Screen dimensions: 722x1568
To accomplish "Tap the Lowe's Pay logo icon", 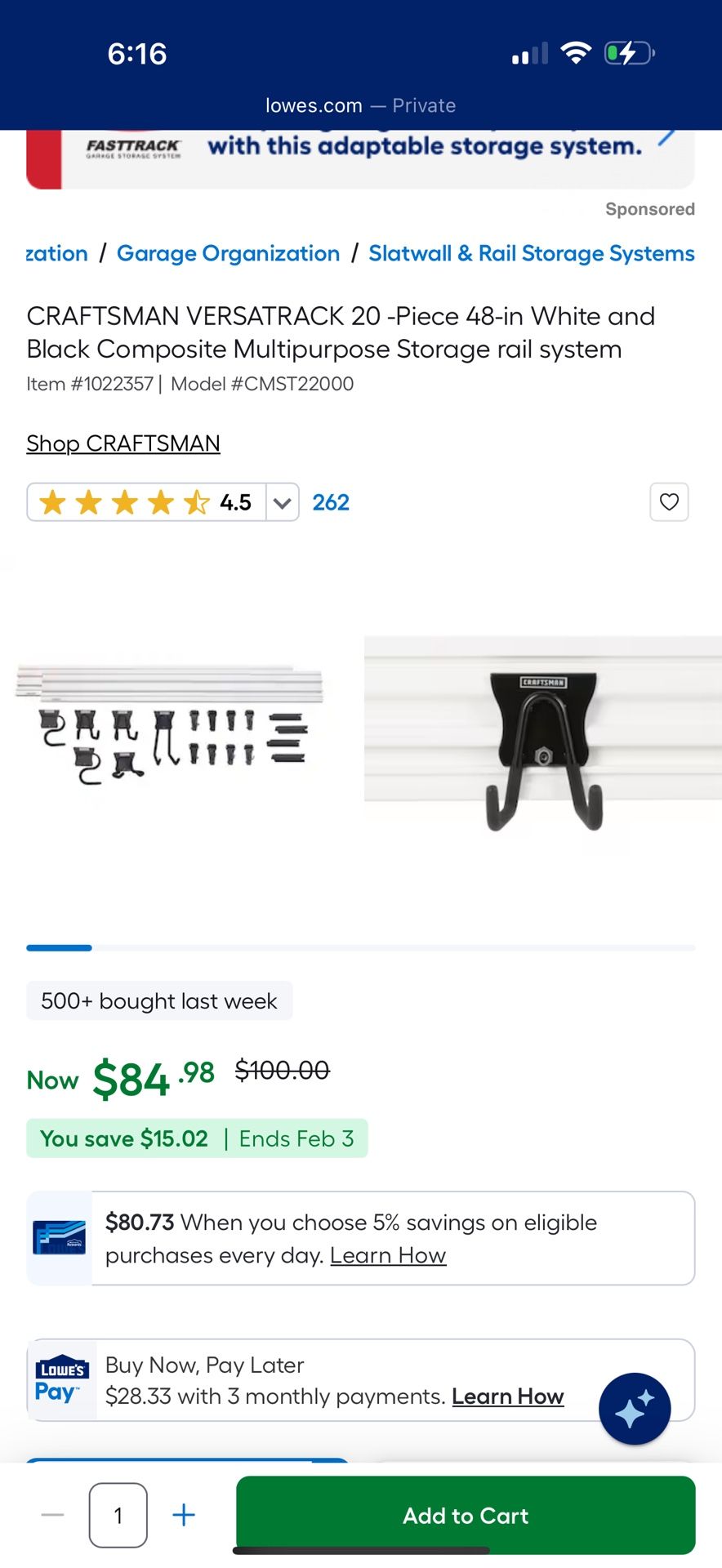I will (62, 1380).
